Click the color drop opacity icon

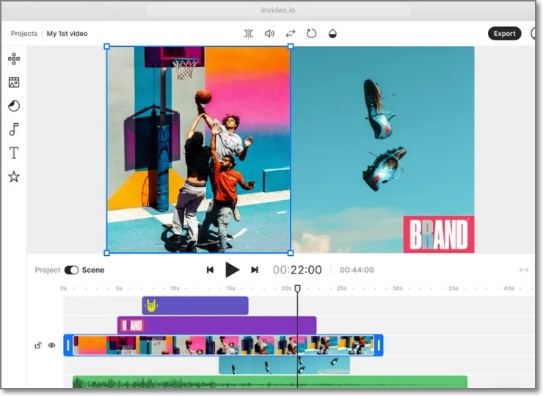pos(332,34)
